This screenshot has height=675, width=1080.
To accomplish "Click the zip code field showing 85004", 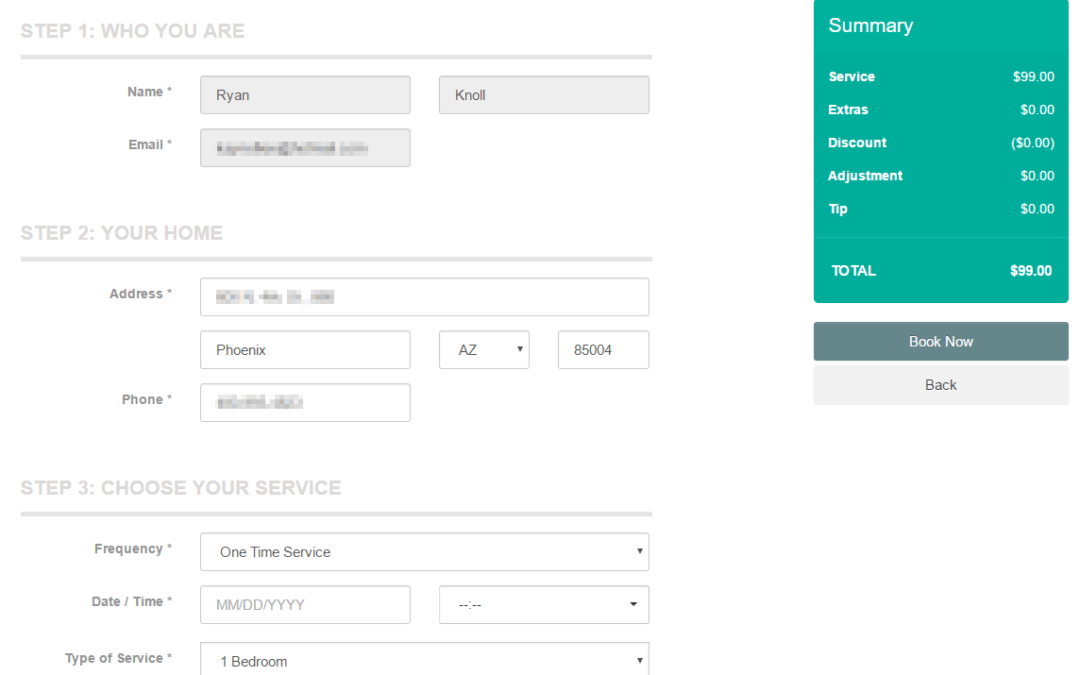I will point(603,349).
